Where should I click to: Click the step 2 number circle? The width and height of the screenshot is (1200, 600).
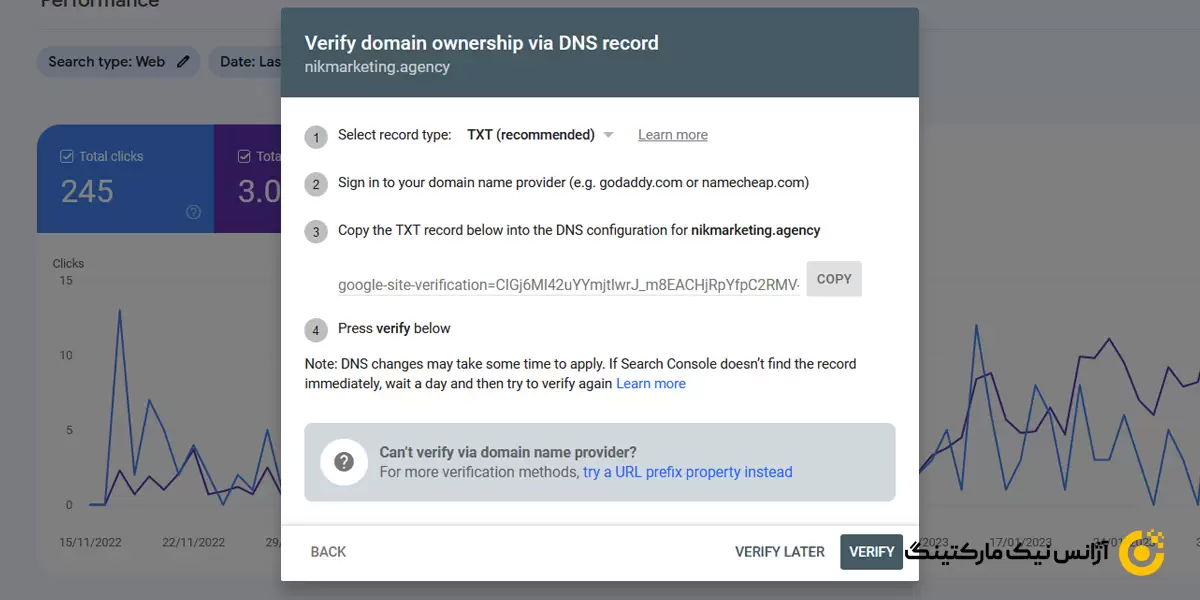click(x=316, y=184)
